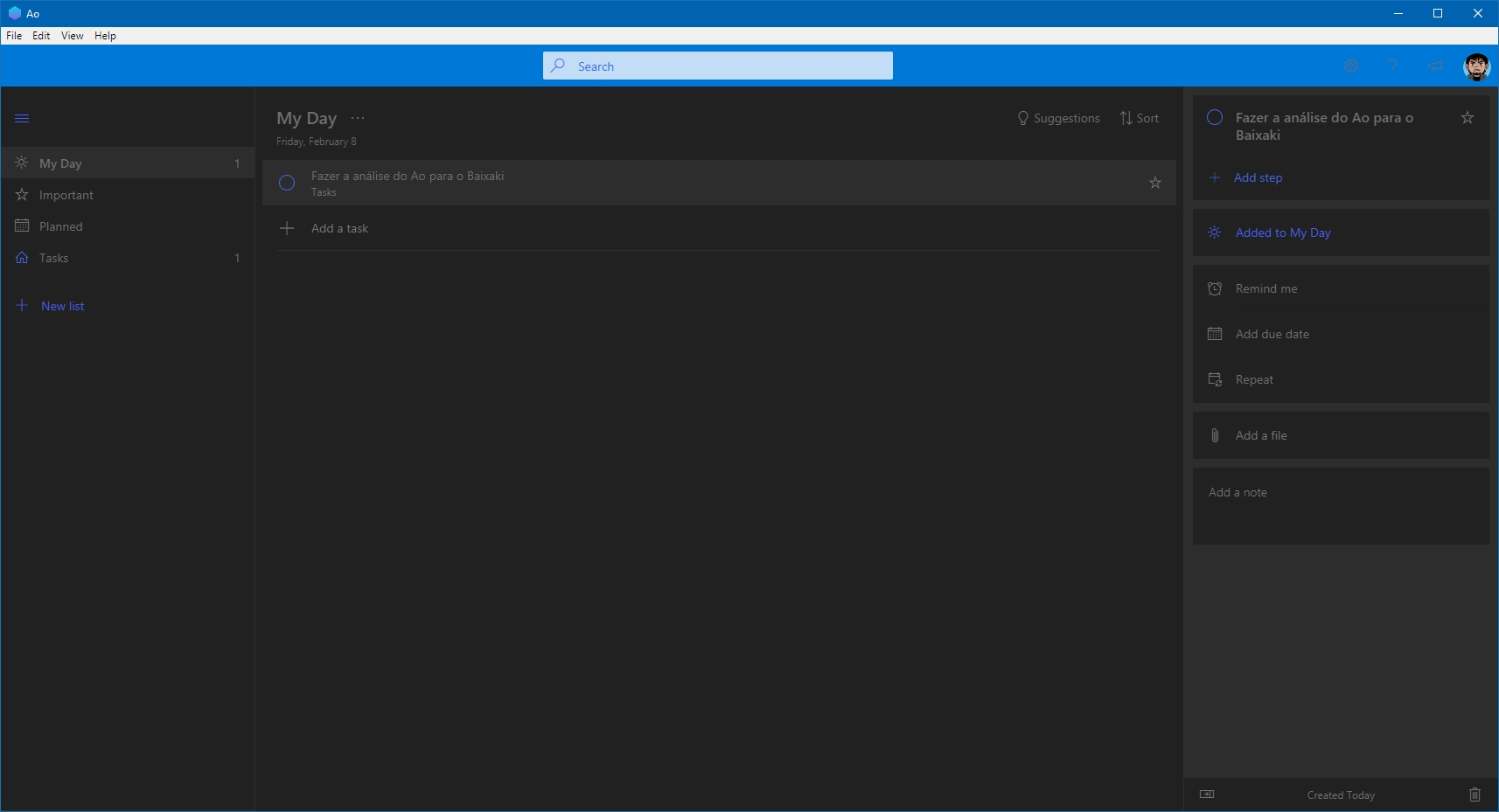The width and height of the screenshot is (1499, 812).
Task: Click the Help question mark icon
Action: (1392, 66)
